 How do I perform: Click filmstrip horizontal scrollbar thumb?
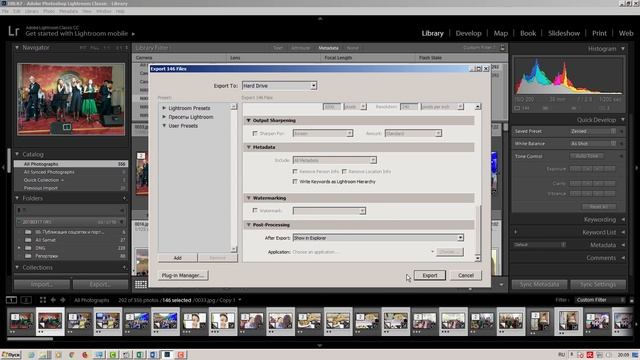pos(30,339)
